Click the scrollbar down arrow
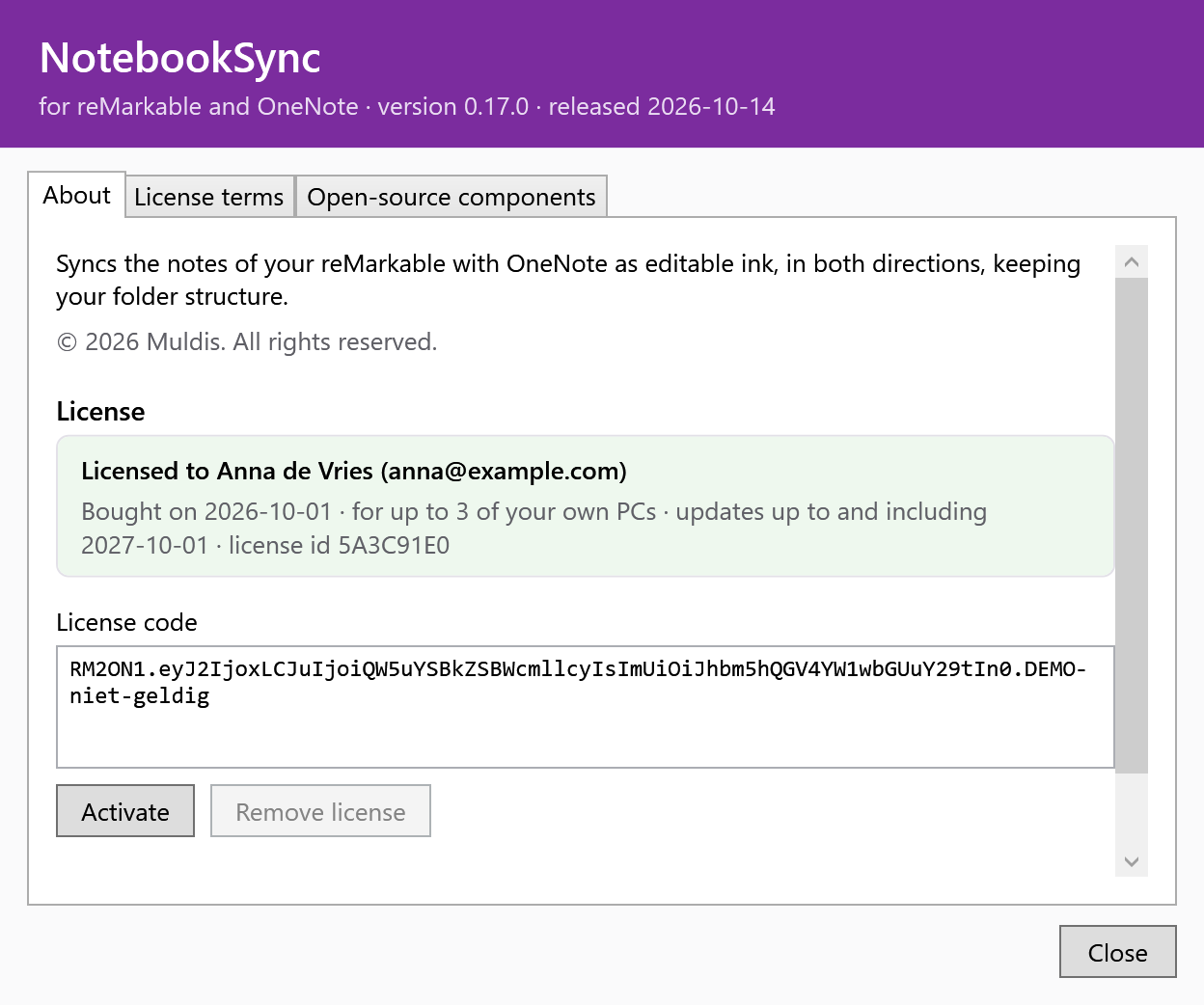1204x1005 pixels. coord(1132,861)
